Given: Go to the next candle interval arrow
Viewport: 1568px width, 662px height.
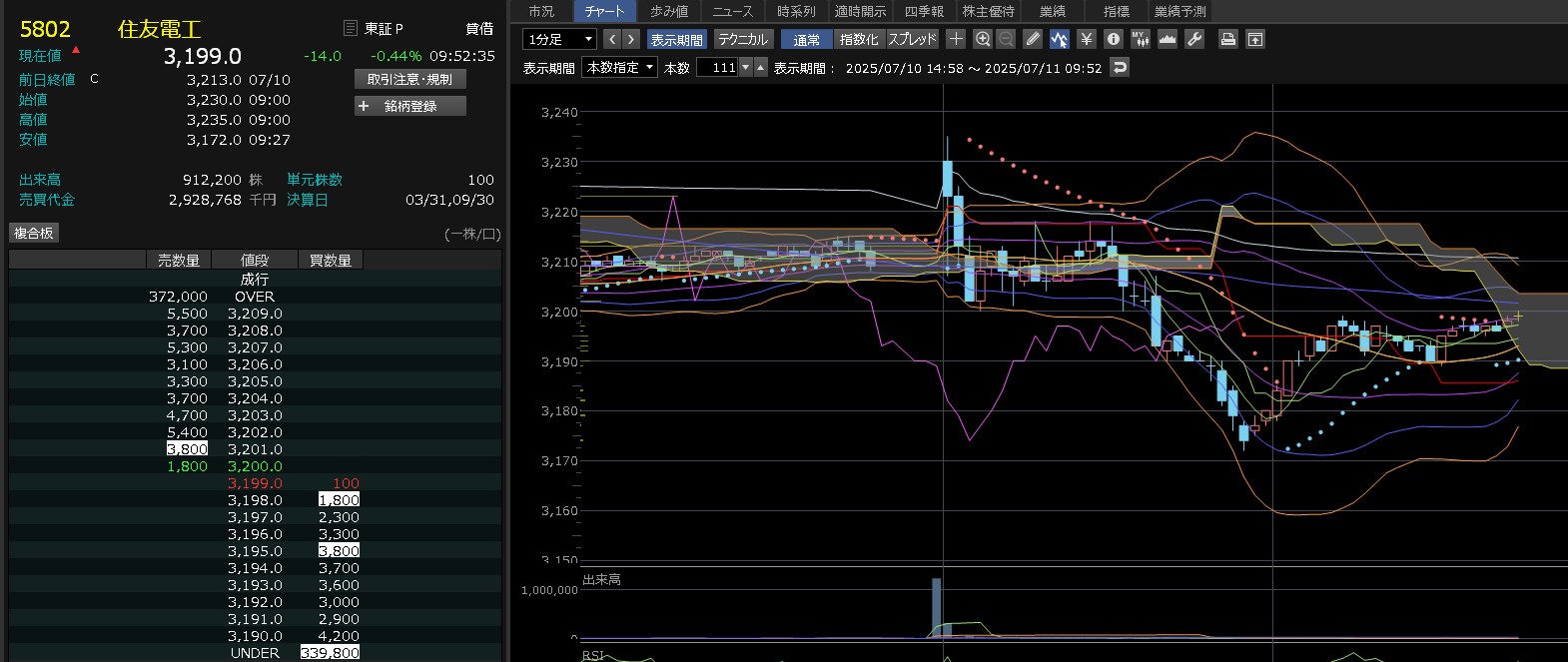Looking at the screenshot, I should coord(630,39).
